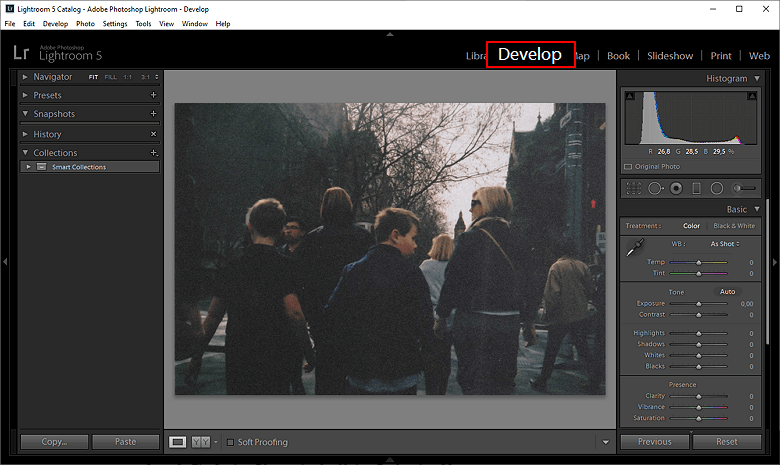Expand the Smart Collections tree row
This screenshot has width=780, height=465.
tap(28, 167)
